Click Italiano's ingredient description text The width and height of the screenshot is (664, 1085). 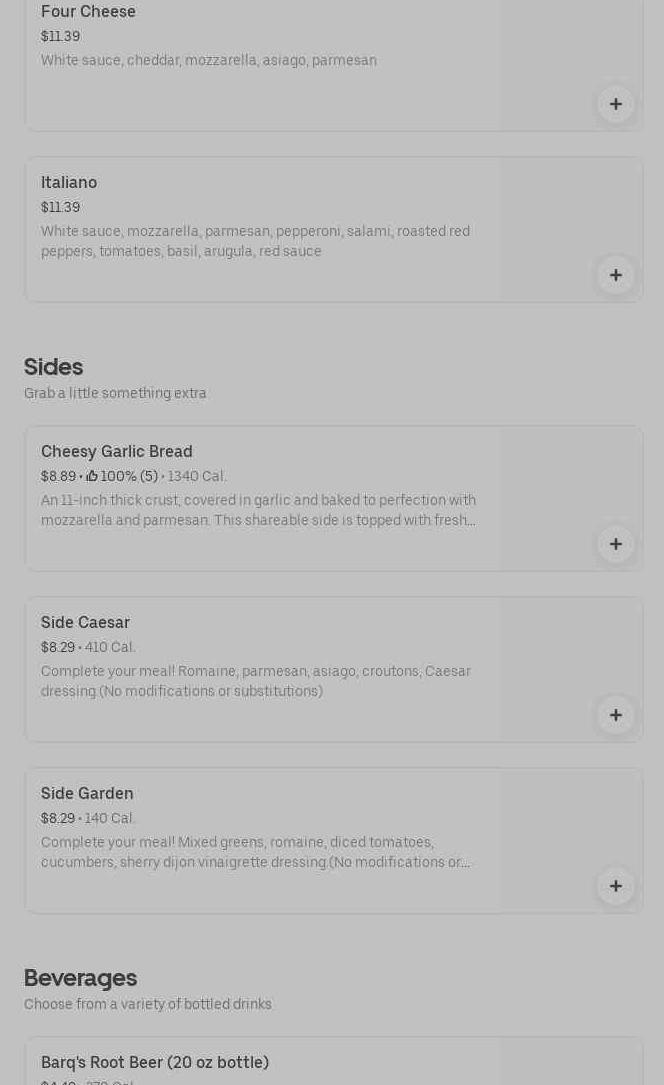pyautogui.click(x=255, y=241)
